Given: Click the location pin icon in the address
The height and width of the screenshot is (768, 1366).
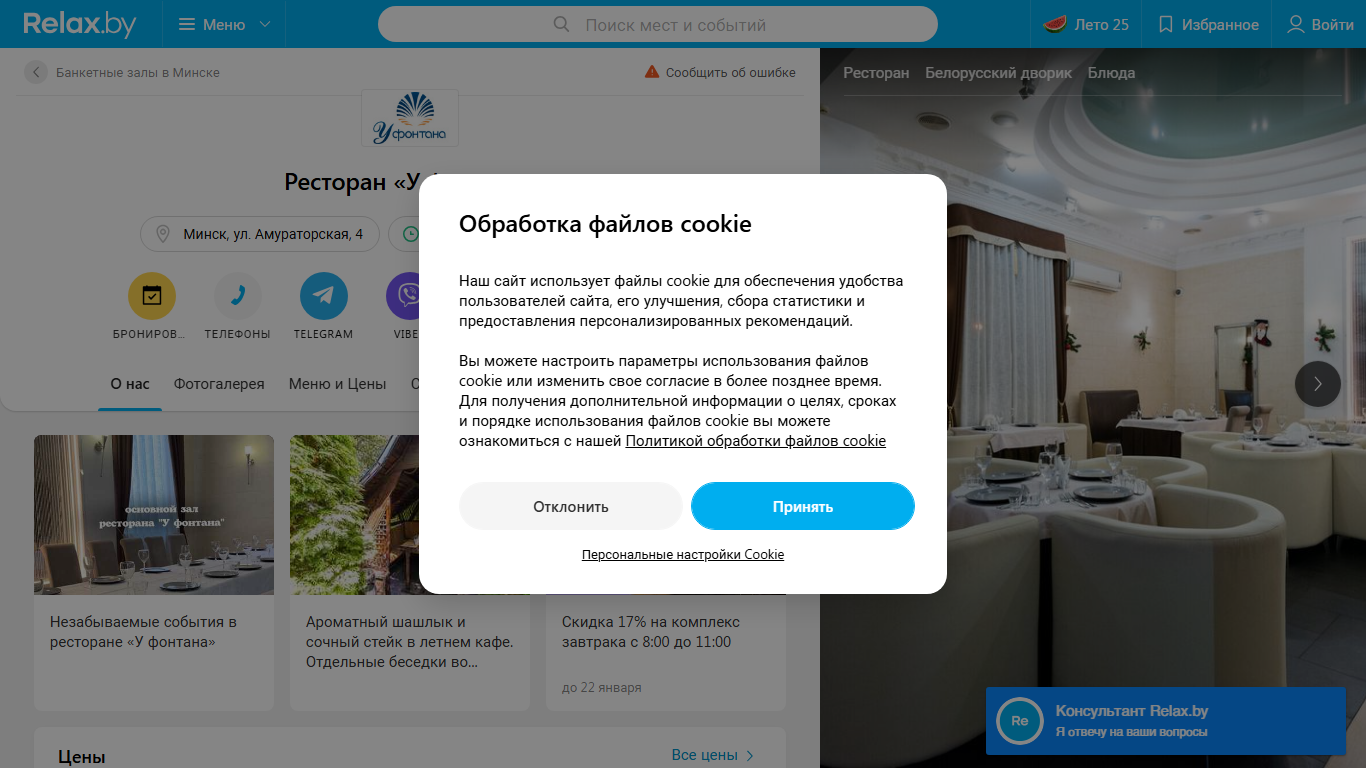Looking at the screenshot, I should (x=163, y=234).
